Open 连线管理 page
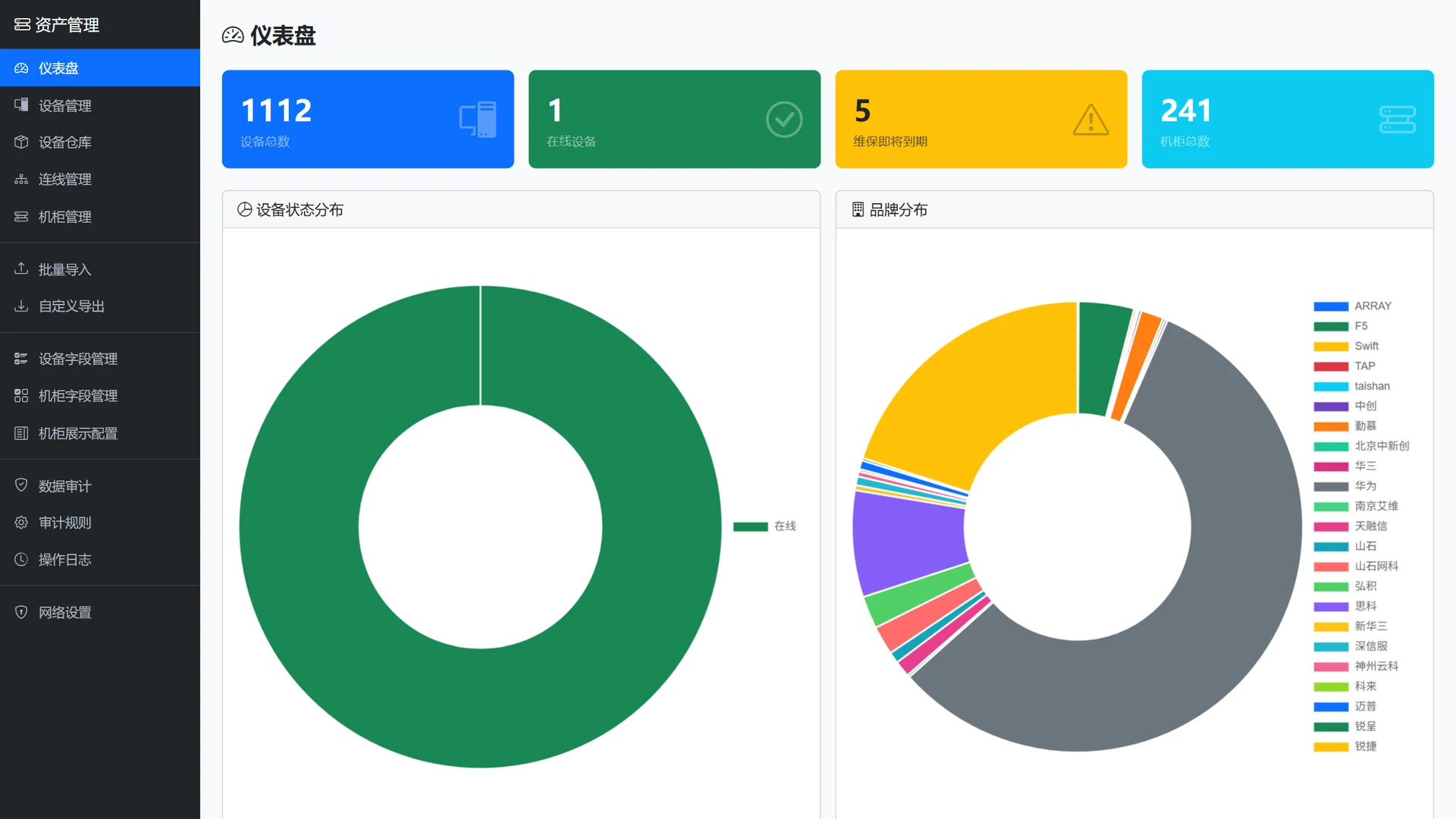Viewport: 1456px width, 819px height. [x=100, y=179]
